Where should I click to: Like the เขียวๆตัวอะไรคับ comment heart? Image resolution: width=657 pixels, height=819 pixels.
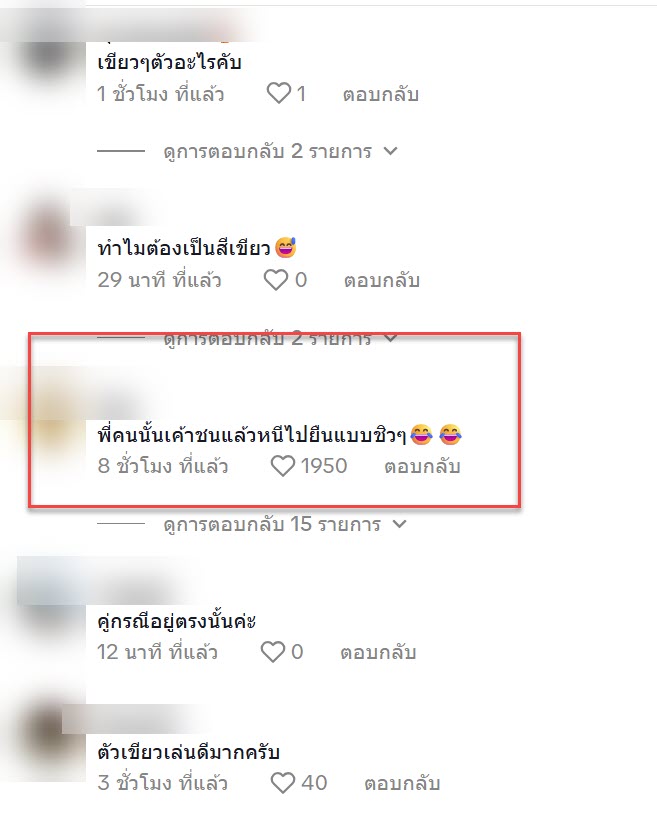coord(278,94)
